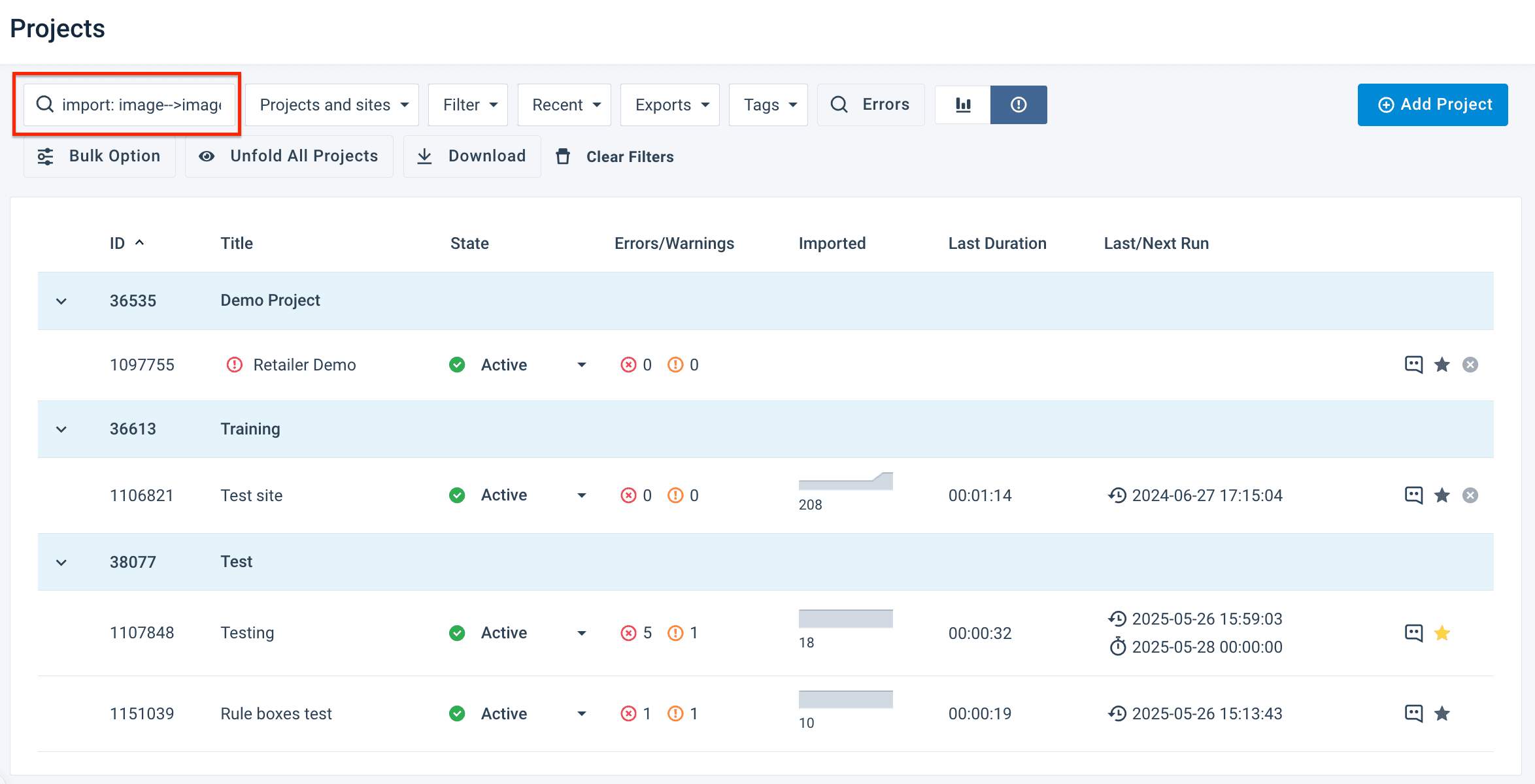Click remove icon on Test site row
The height and width of the screenshot is (784, 1535).
1470,495
